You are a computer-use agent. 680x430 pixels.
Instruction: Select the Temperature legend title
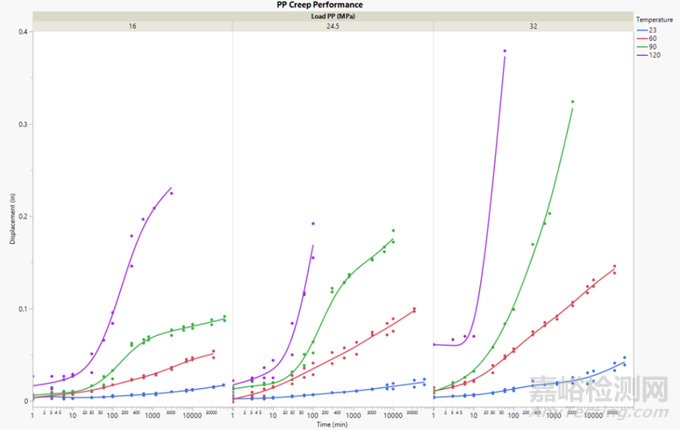point(656,19)
